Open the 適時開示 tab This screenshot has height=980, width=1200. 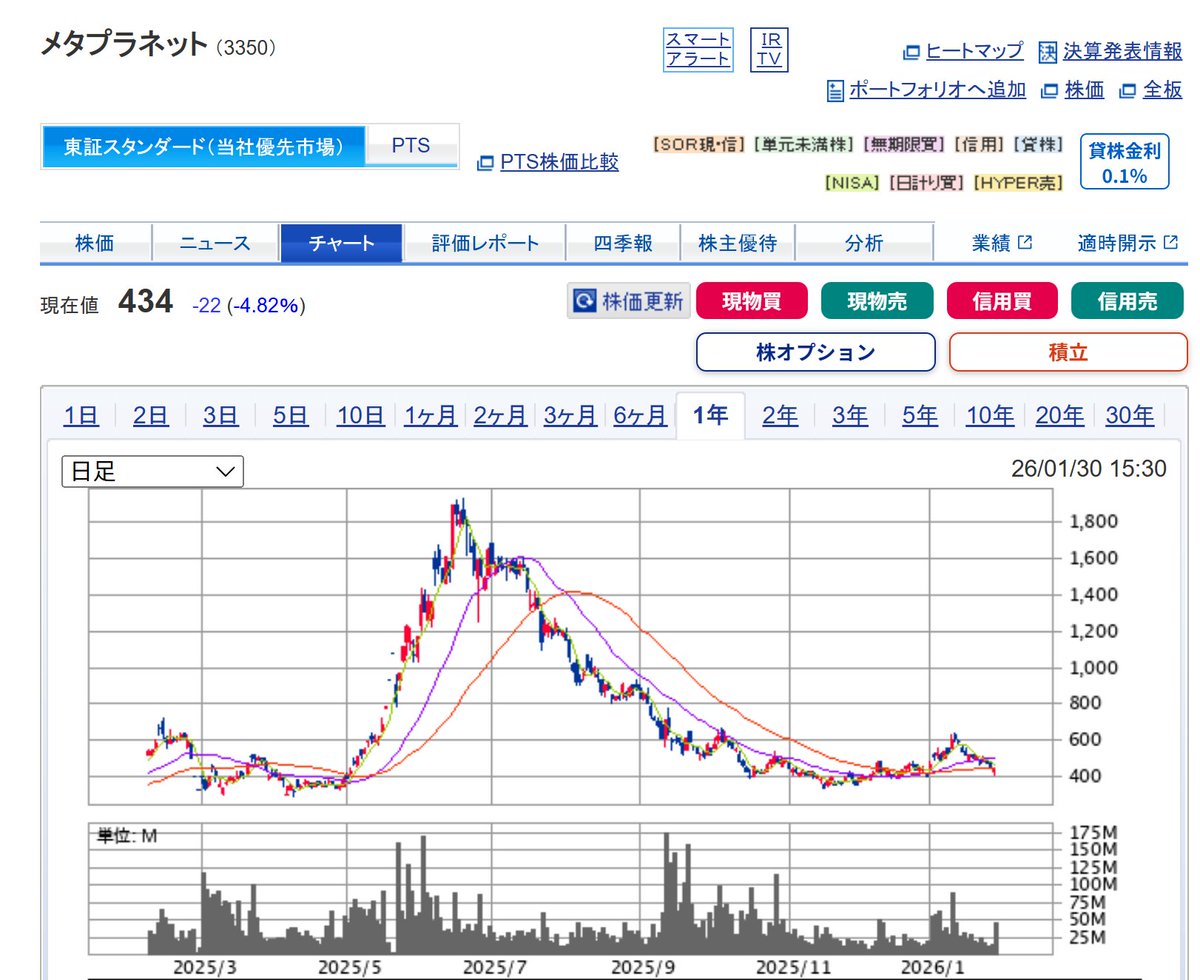1127,243
